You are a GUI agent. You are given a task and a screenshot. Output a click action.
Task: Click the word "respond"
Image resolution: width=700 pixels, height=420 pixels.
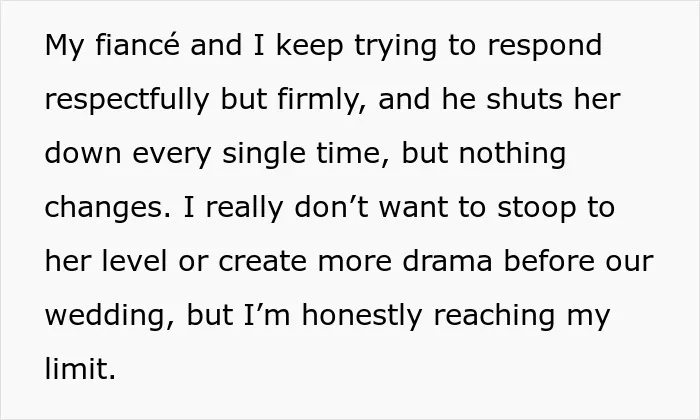click(x=544, y=47)
